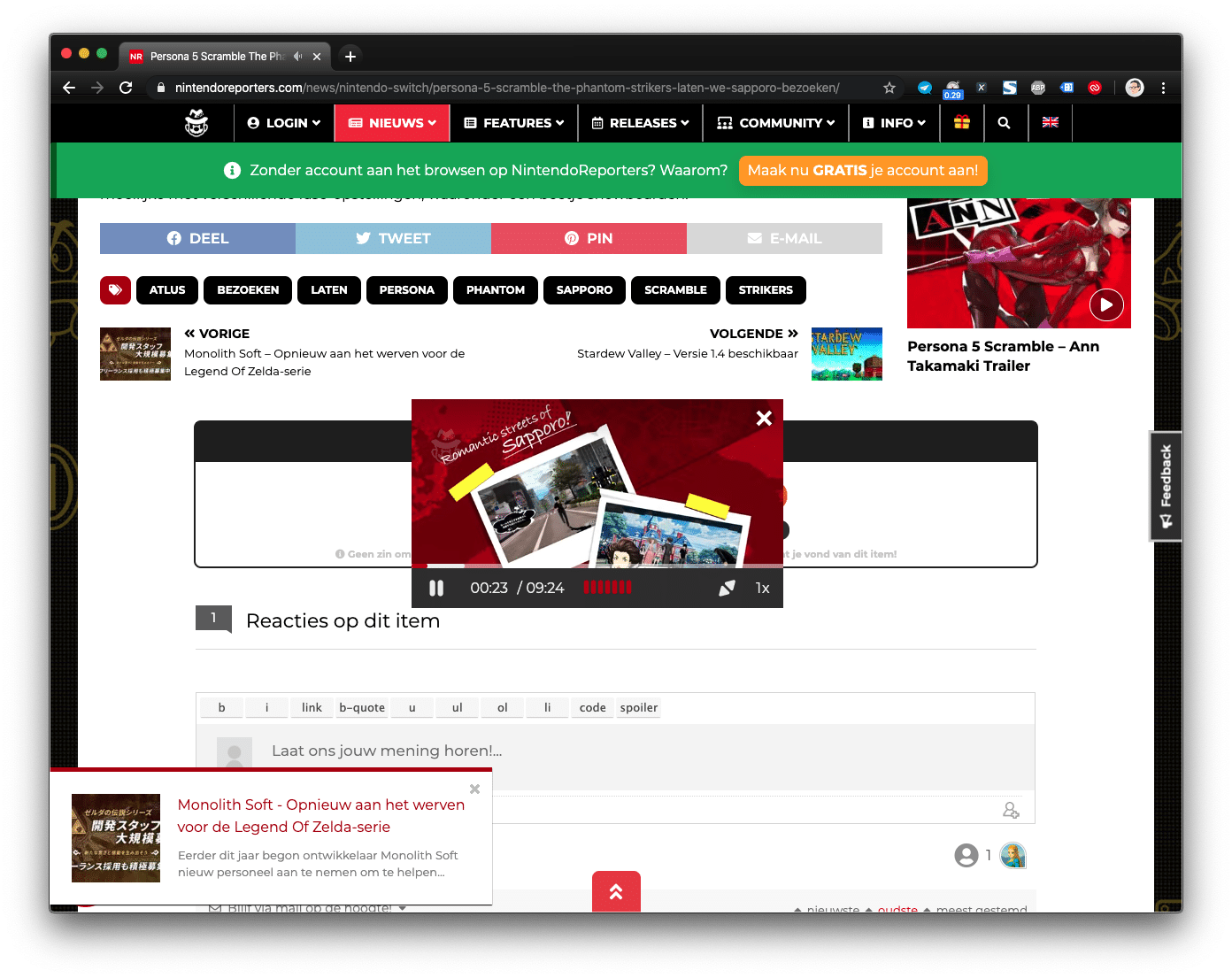Go to VOLGENDE next article
Screen dimensions: 1232x978
[754, 334]
